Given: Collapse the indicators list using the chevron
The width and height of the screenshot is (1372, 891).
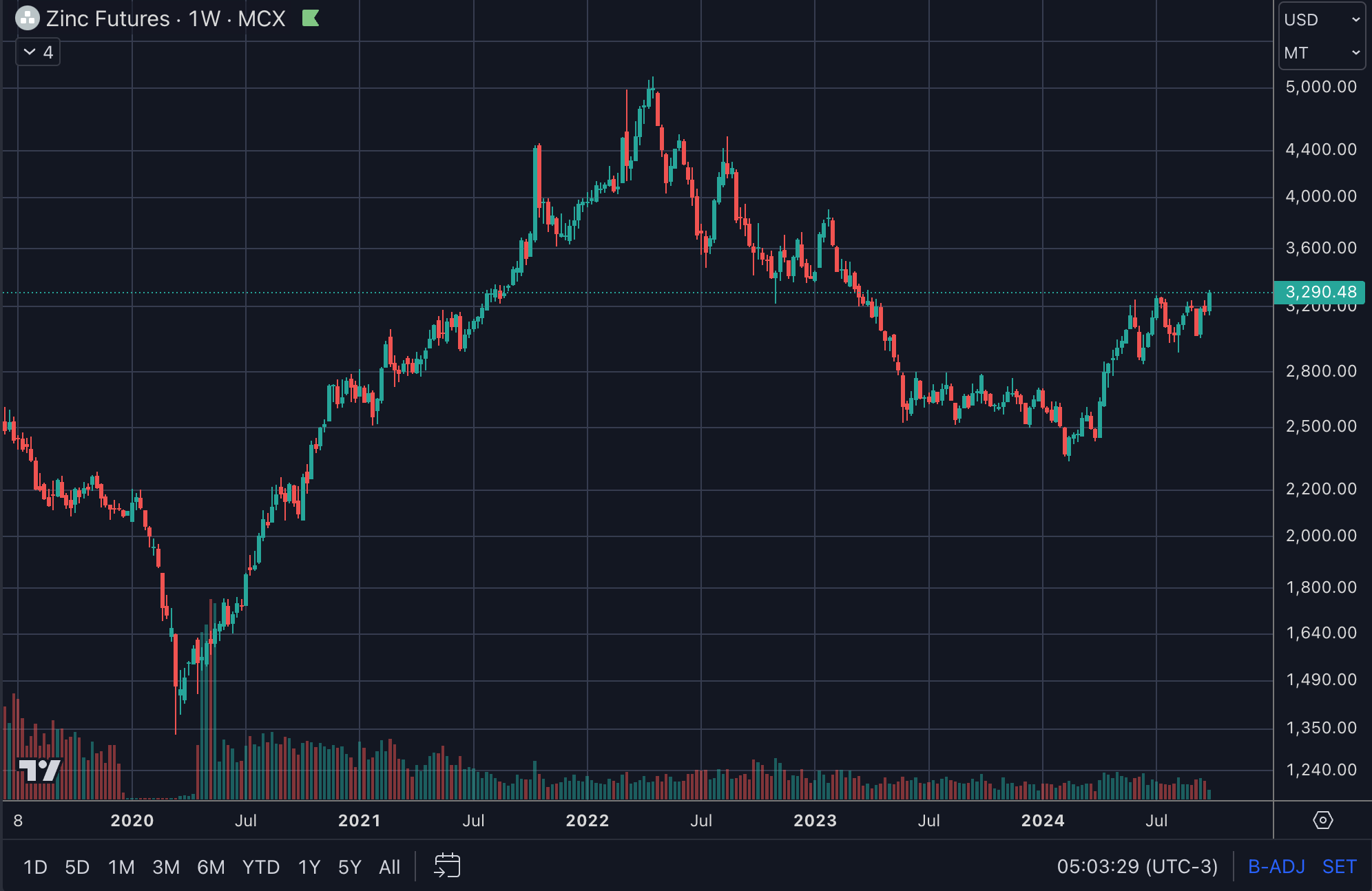Looking at the screenshot, I should coord(29,52).
